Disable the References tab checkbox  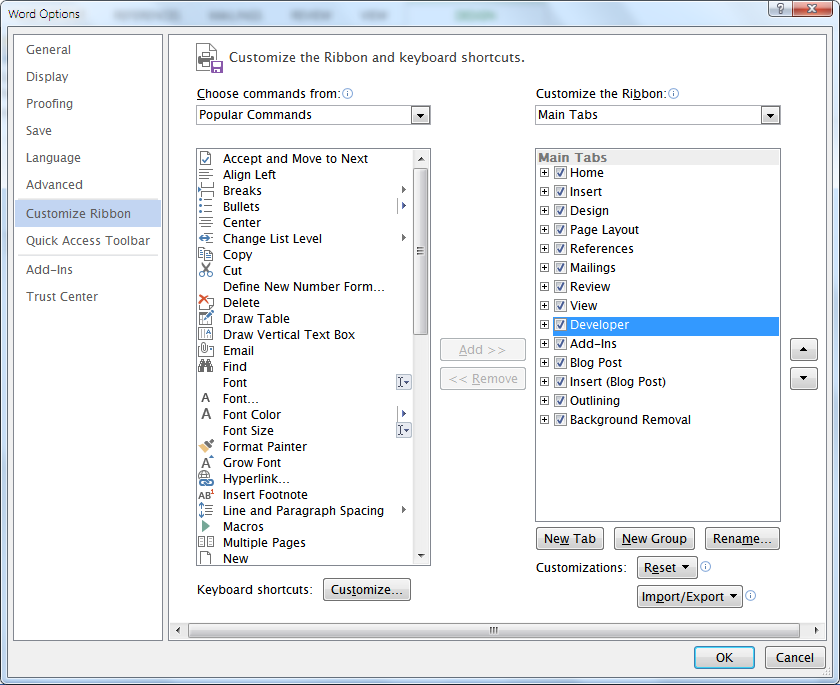tap(560, 249)
